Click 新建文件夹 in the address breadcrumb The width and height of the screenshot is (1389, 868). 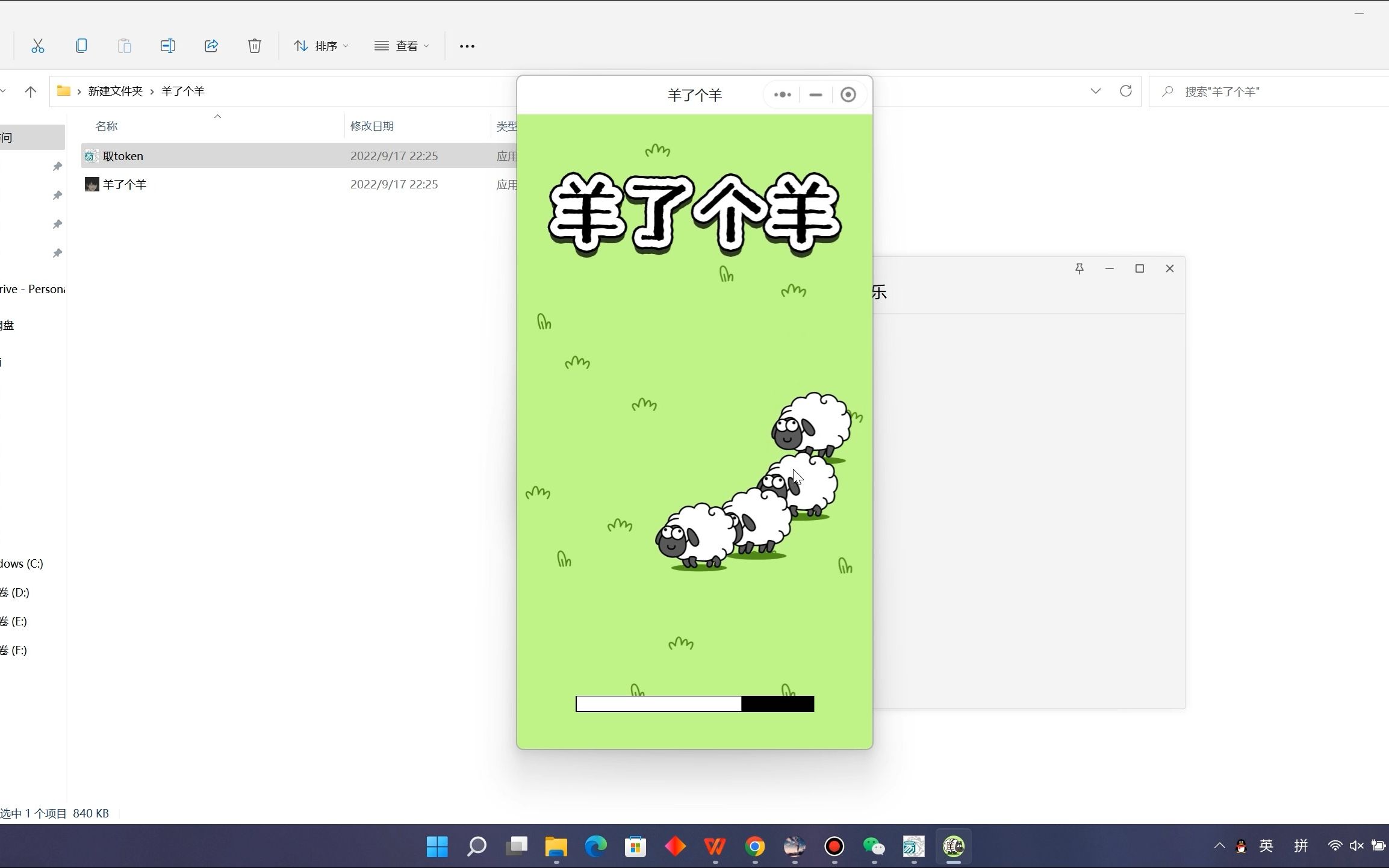click(115, 91)
